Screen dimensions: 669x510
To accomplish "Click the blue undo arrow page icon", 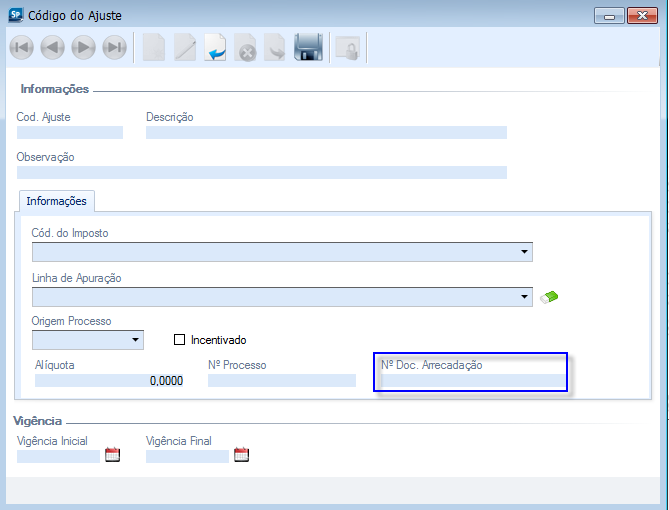I will (215, 48).
